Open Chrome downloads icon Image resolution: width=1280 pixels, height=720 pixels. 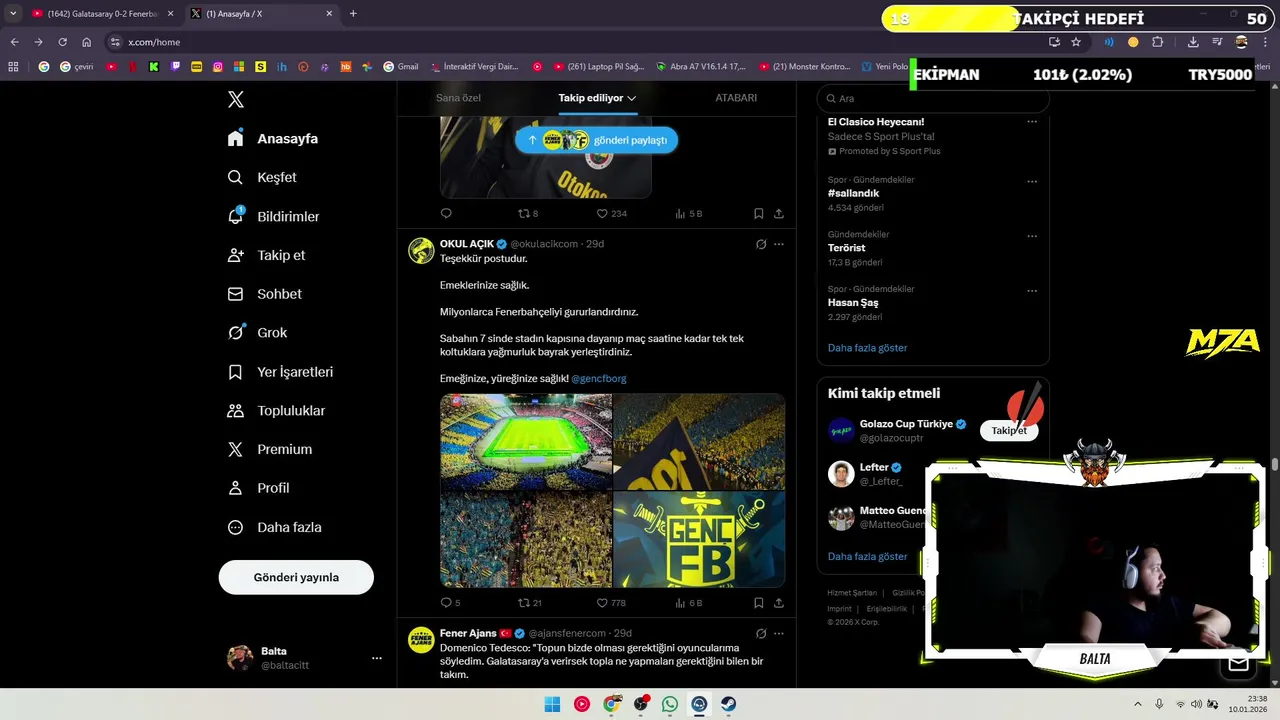point(1193,42)
